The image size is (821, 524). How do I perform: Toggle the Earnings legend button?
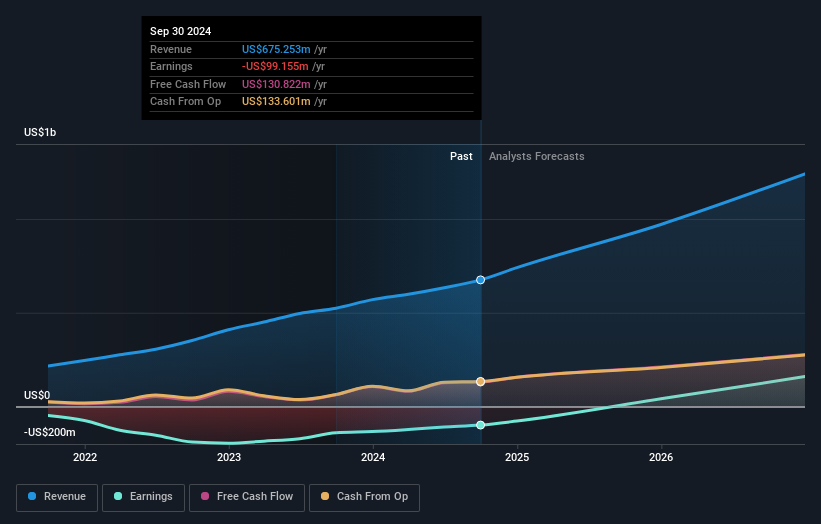[143, 497]
